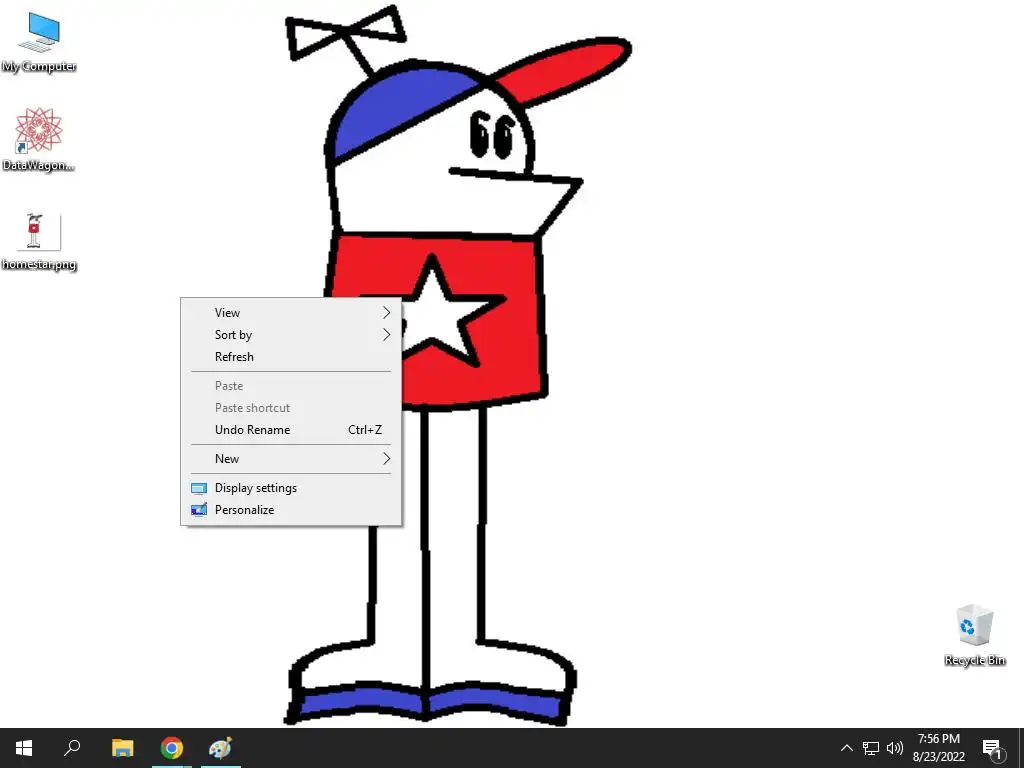Expand the View submenu
The image size is (1024, 768).
click(x=291, y=313)
